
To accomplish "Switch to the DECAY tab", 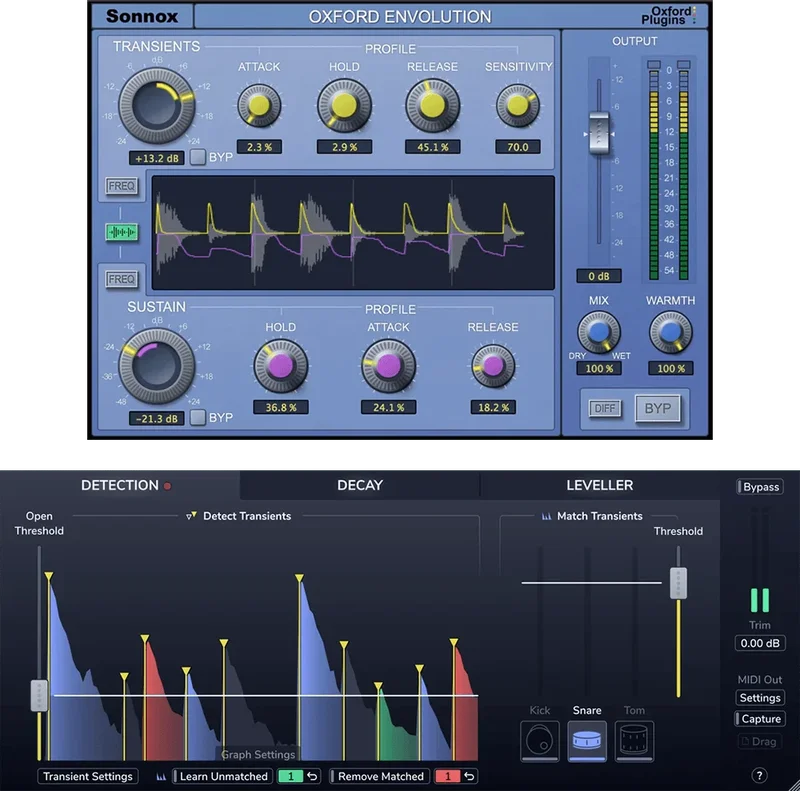I will pos(360,485).
